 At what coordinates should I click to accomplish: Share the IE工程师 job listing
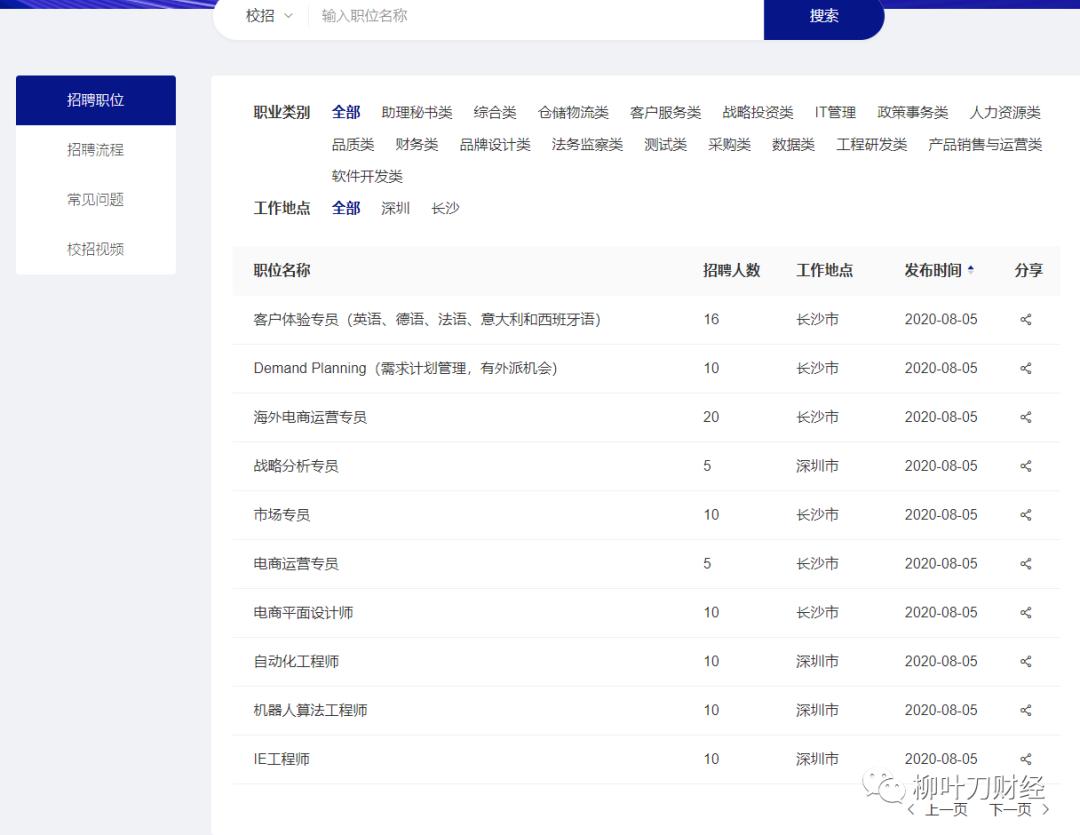1026,758
